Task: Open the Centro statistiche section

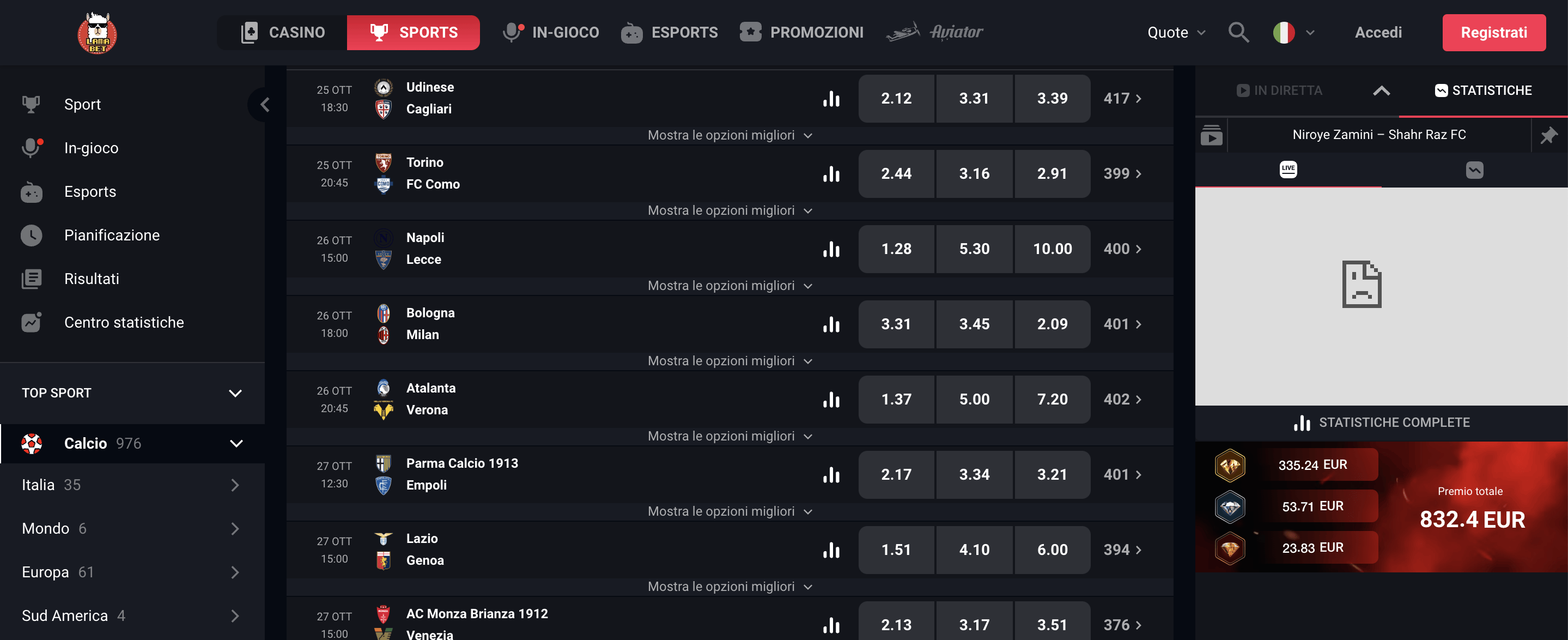Action: coord(124,322)
